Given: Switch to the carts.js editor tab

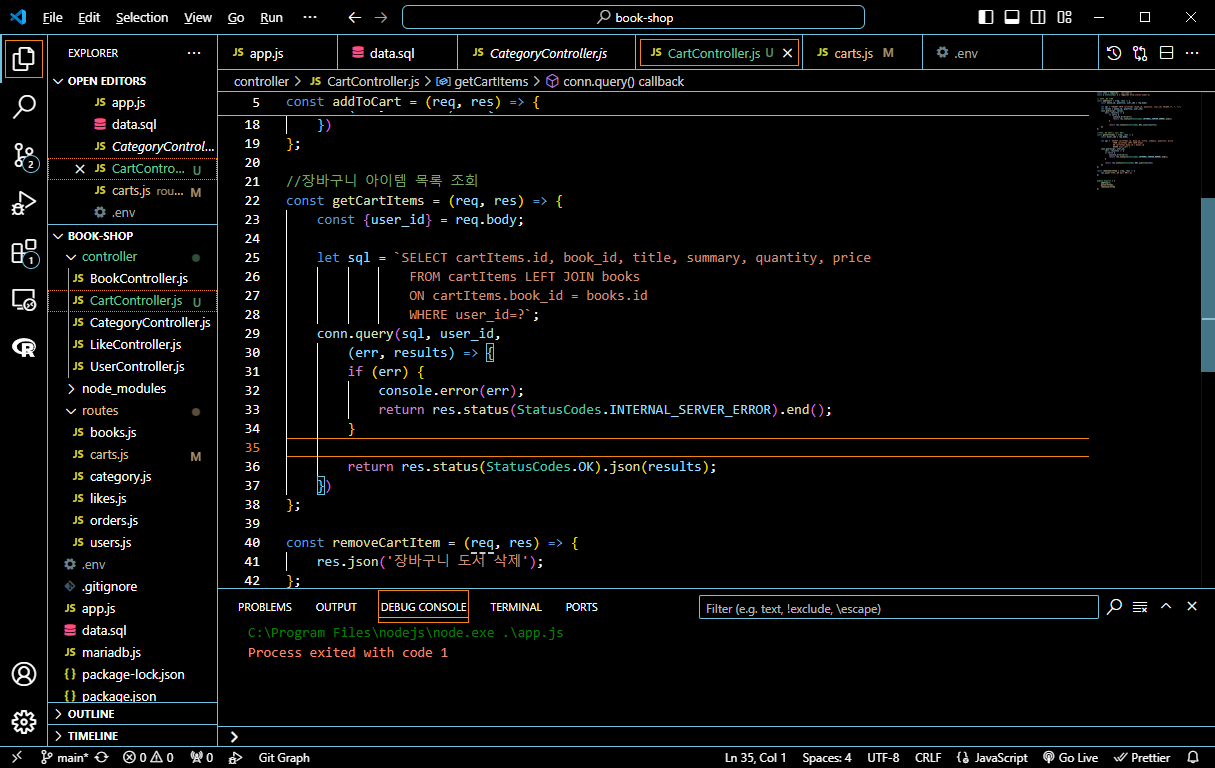Looking at the screenshot, I should 865,53.
